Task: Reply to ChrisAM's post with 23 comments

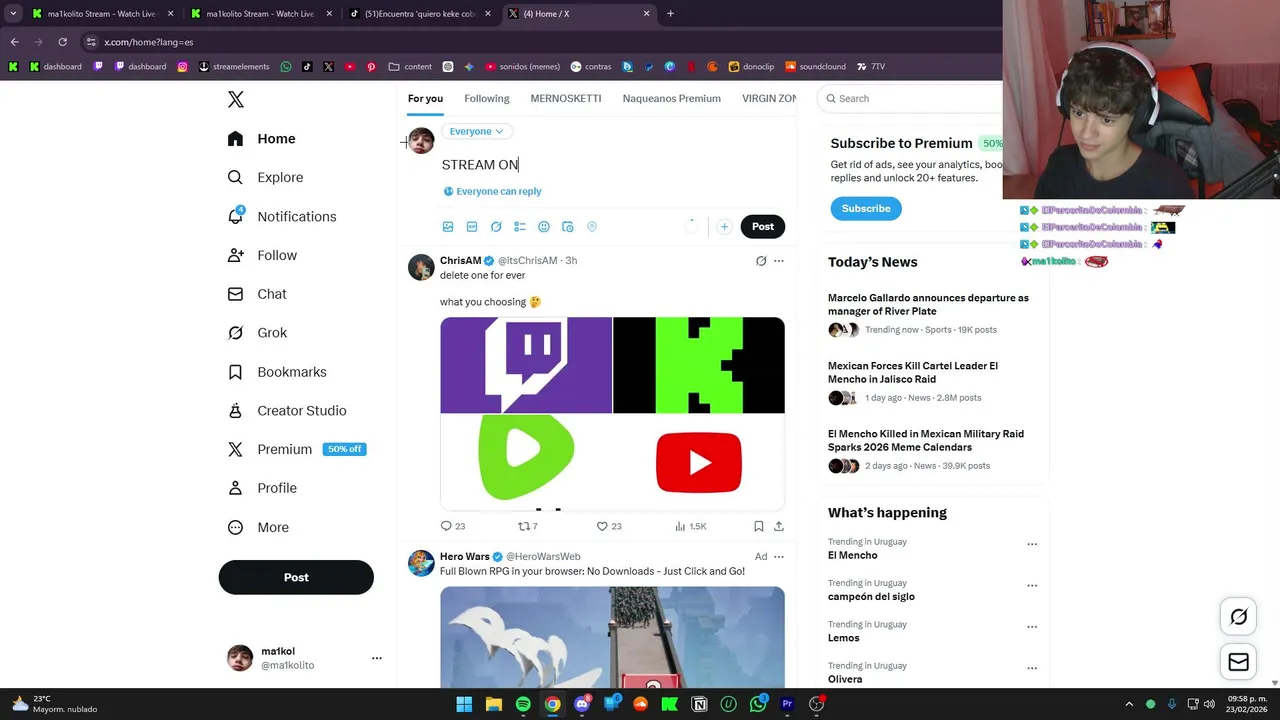Action: click(453, 526)
